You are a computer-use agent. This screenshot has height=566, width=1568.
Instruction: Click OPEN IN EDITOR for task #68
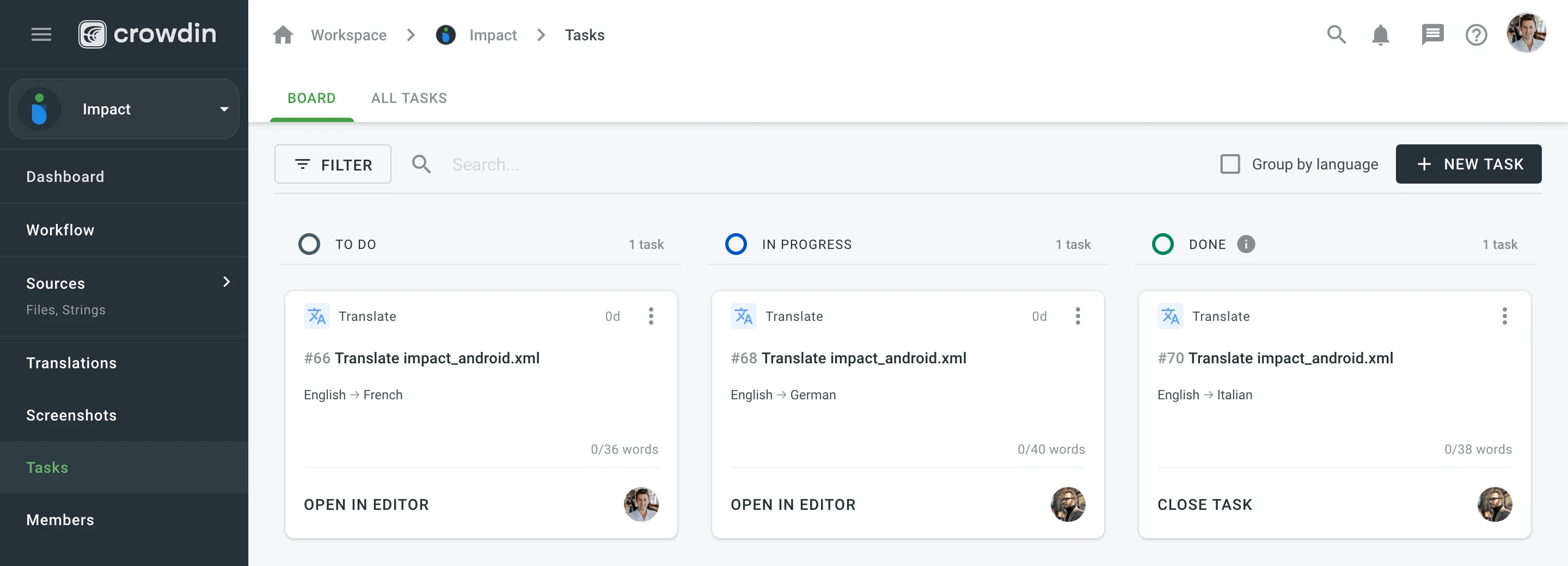click(x=793, y=504)
